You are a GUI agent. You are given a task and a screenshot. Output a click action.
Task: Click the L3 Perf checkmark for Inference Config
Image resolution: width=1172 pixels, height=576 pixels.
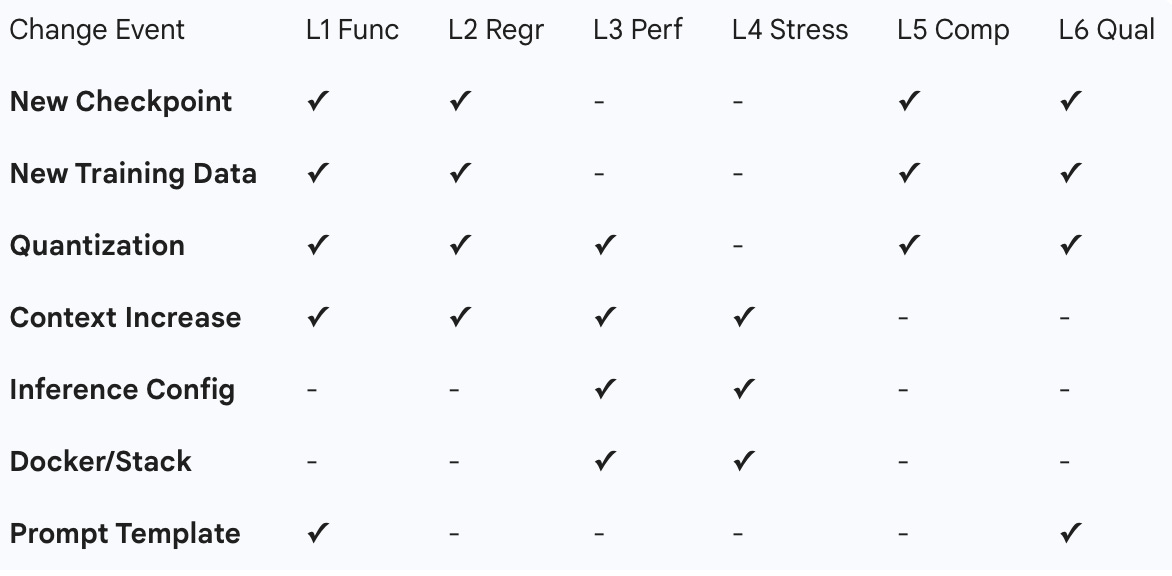(605, 389)
